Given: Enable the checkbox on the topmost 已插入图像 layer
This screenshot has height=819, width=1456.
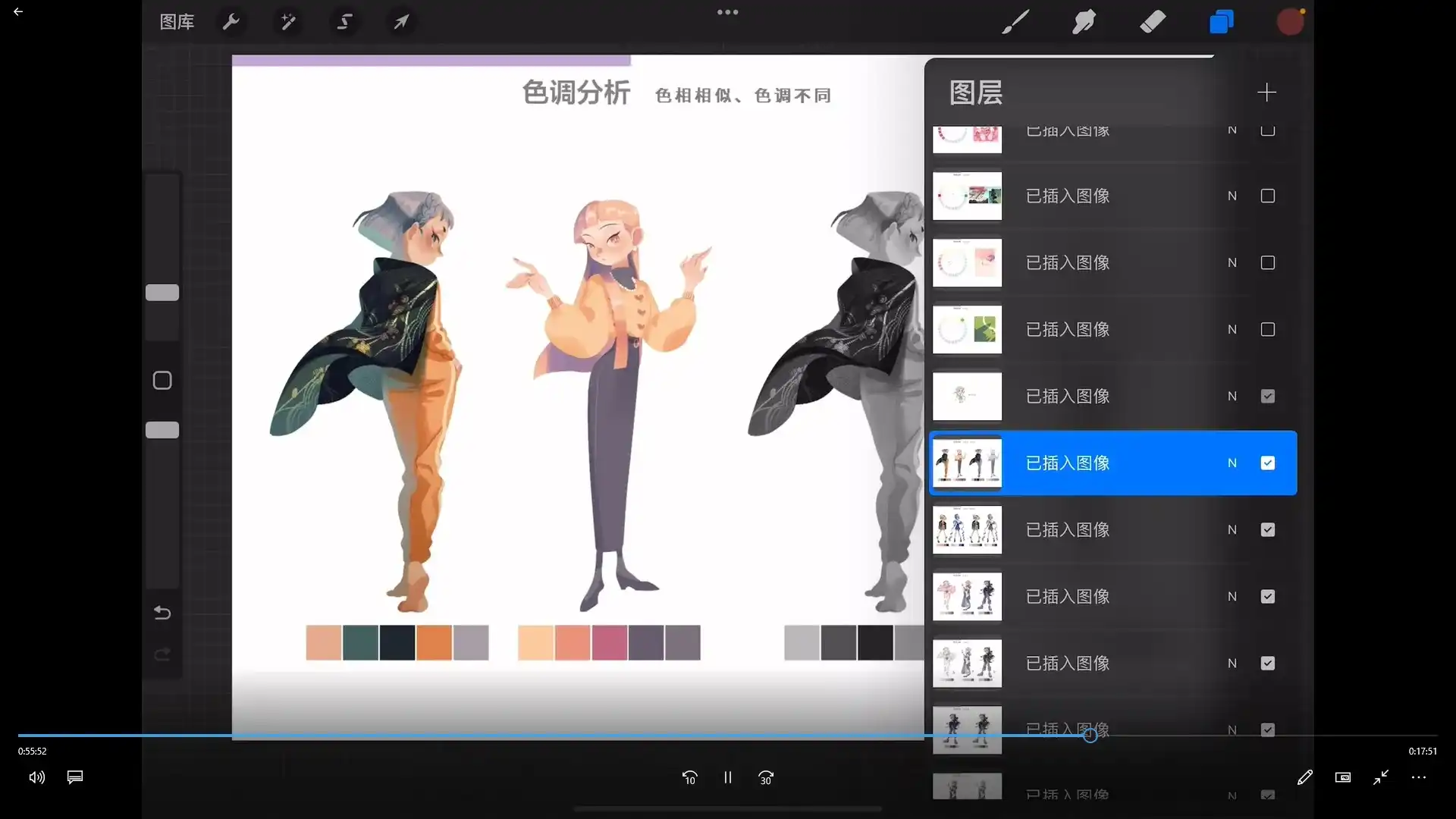Looking at the screenshot, I should coord(1267,130).
